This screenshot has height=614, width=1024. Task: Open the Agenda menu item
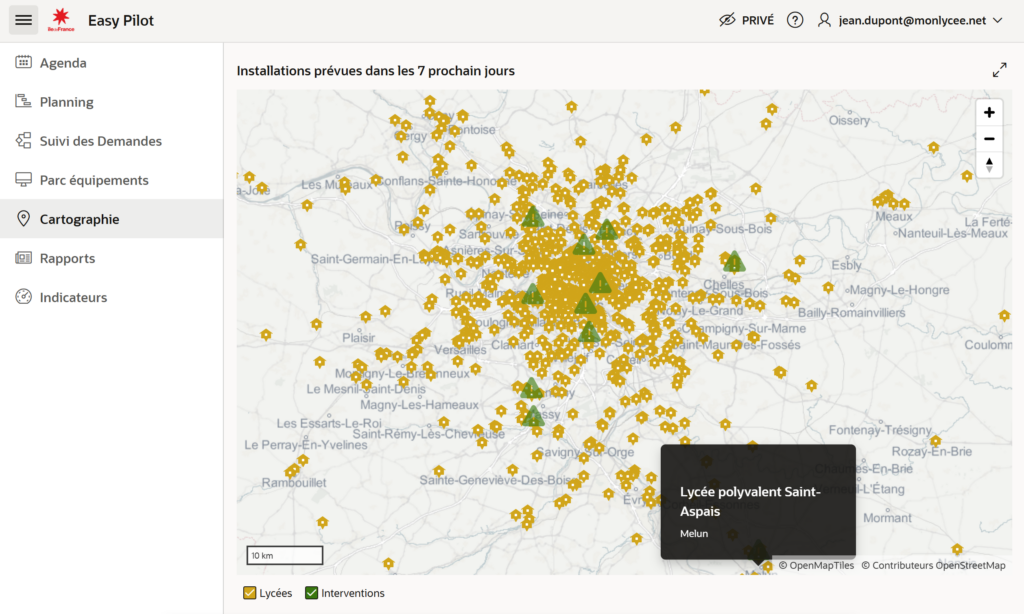coord(112,63)
